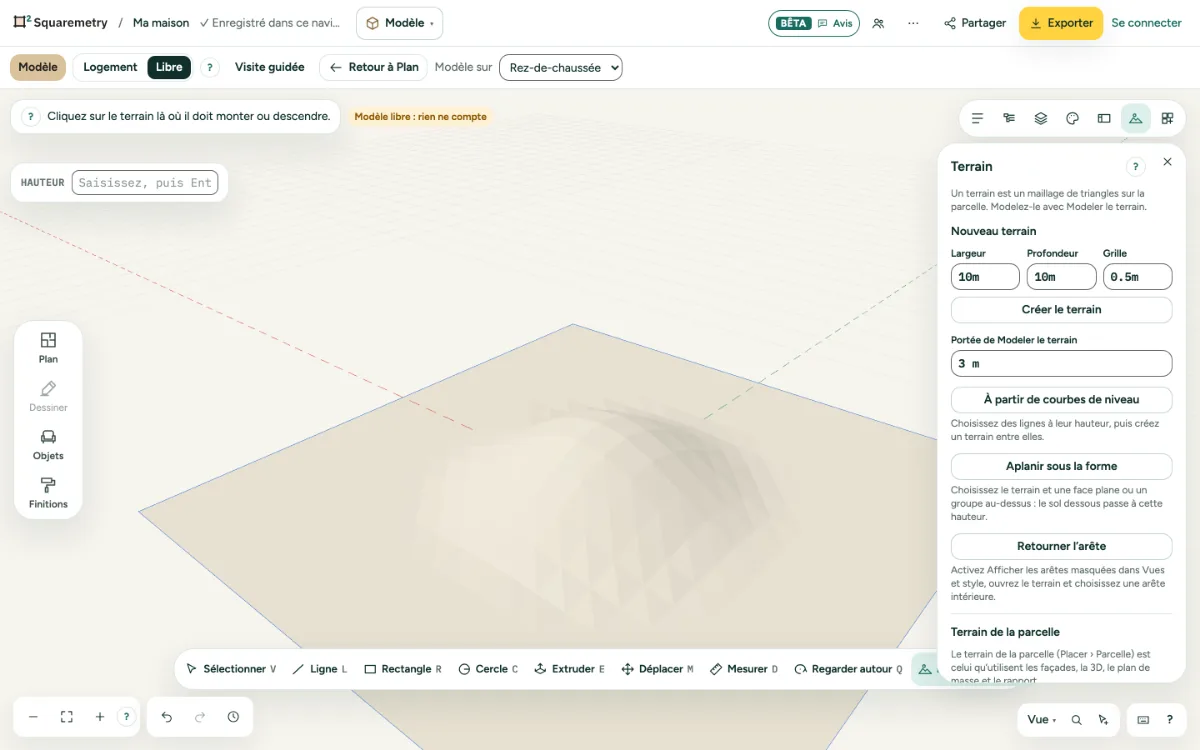Click the zoom-to-fit frame icon
The height and width of the screenshot is (750, 1200).
[x=67, y=717]
